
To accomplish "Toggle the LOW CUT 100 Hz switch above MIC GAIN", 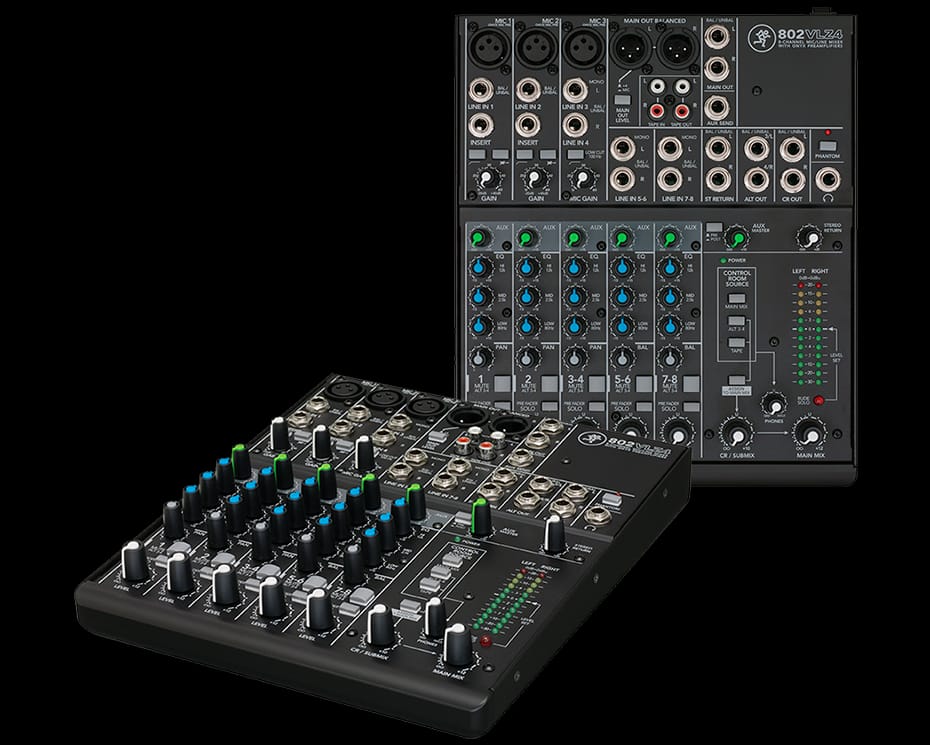I will coord(575,154).
